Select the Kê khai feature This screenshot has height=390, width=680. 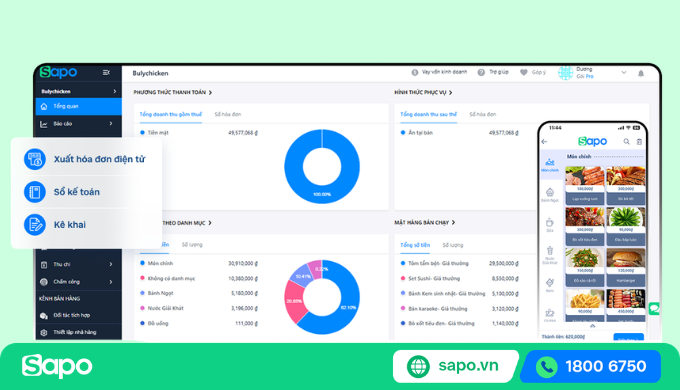(55, 225)
